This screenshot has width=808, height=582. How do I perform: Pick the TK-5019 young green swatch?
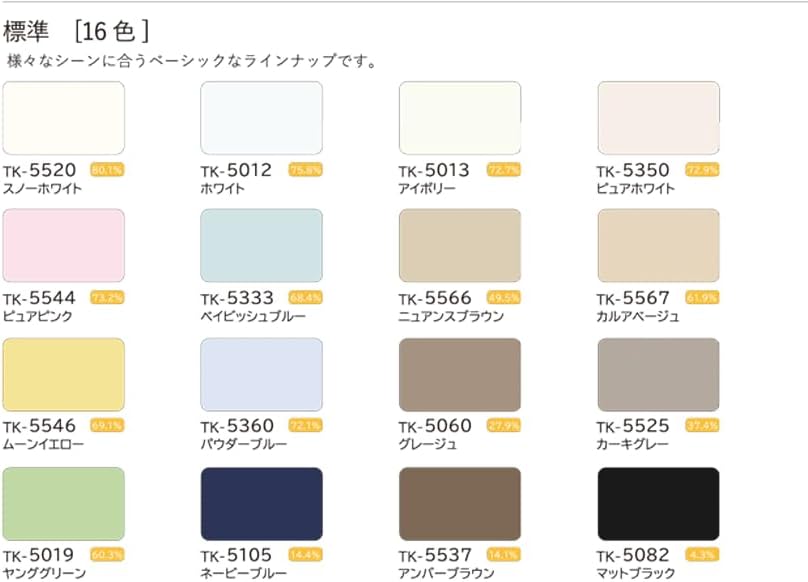[x=64, y=504]
